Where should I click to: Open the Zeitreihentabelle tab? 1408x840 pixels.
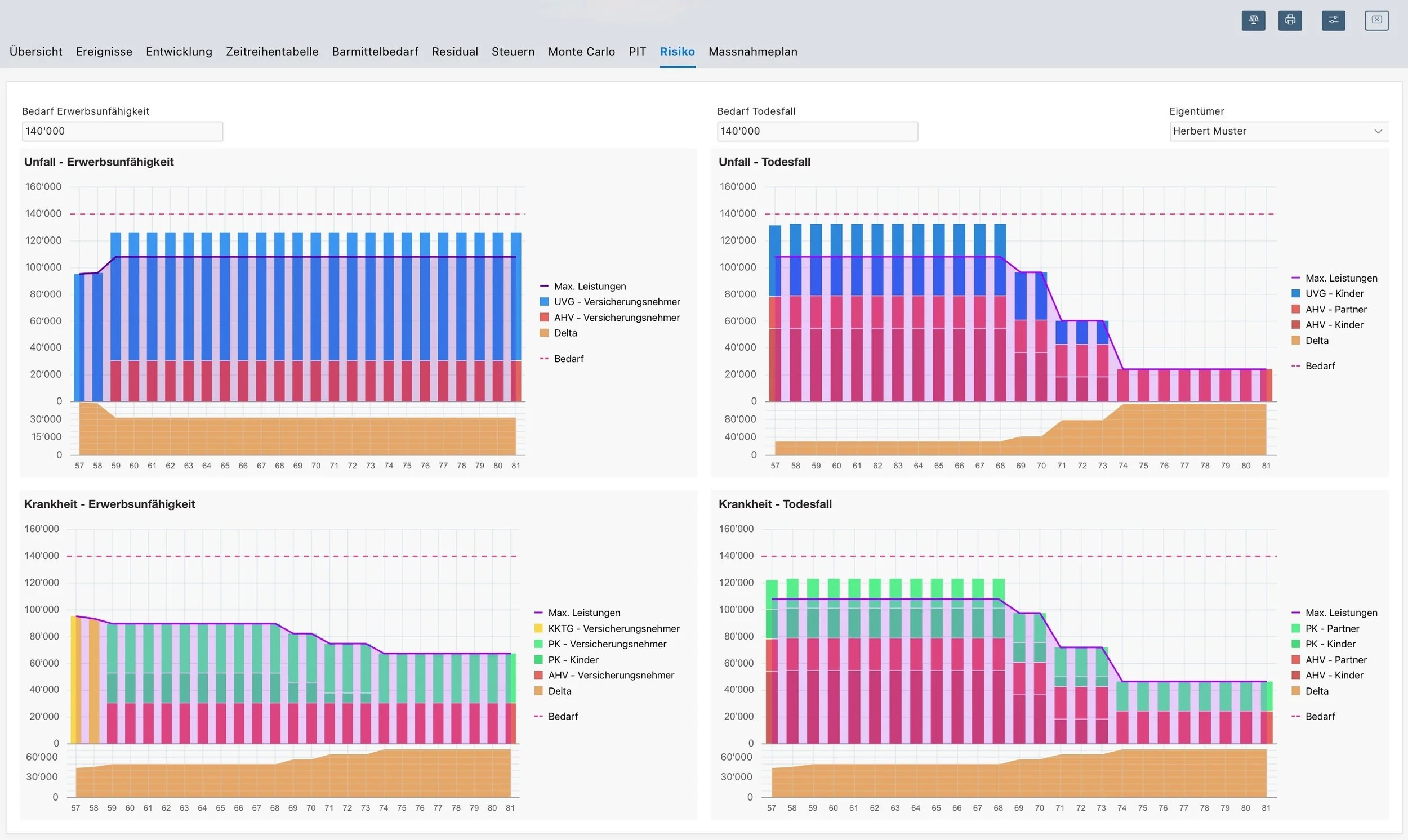(x=272, y=51)
